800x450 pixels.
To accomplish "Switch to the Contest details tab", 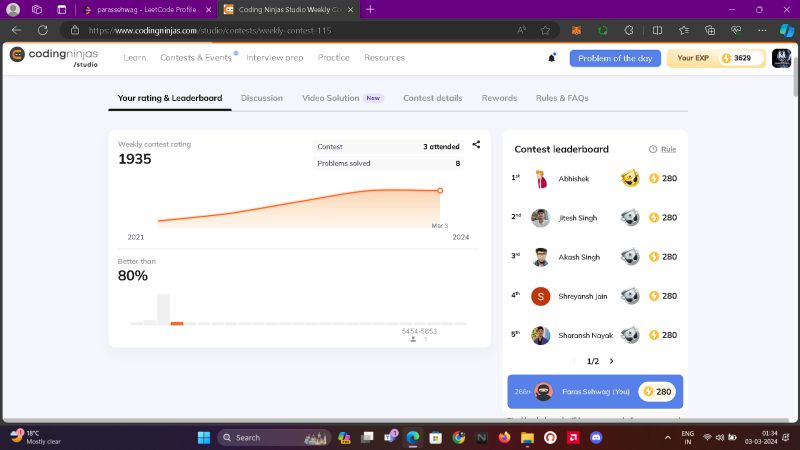I will [433, 98].
